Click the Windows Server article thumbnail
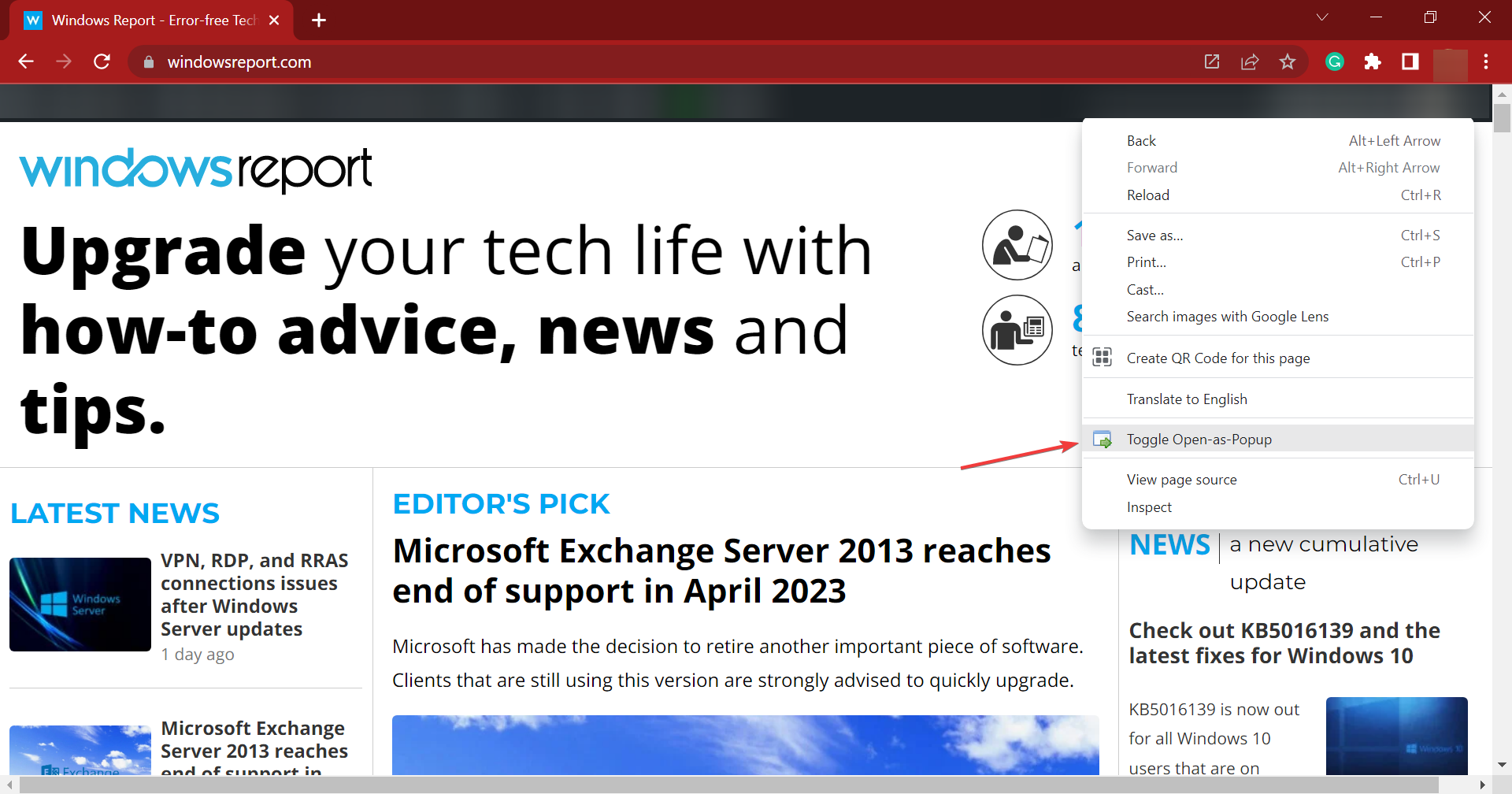Image resolution: width=1512 pixels, height=794 pixels. (80, 604)
